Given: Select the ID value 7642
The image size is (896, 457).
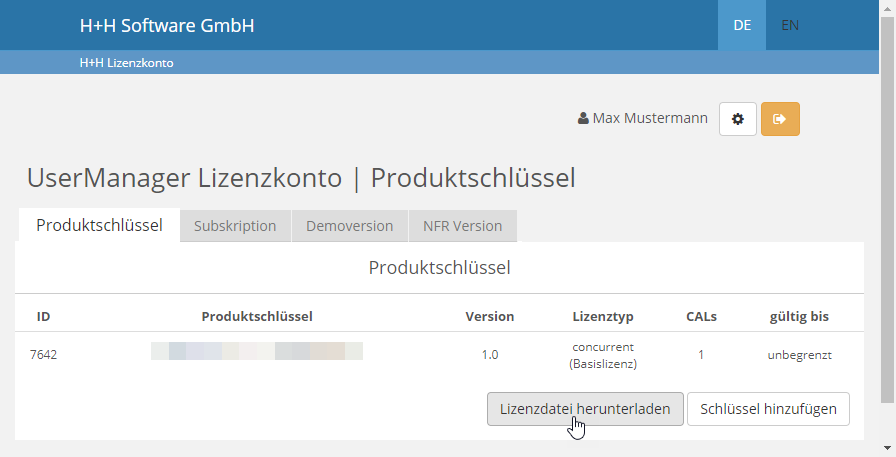Looking at the screenshot, I should pos(43,355).
